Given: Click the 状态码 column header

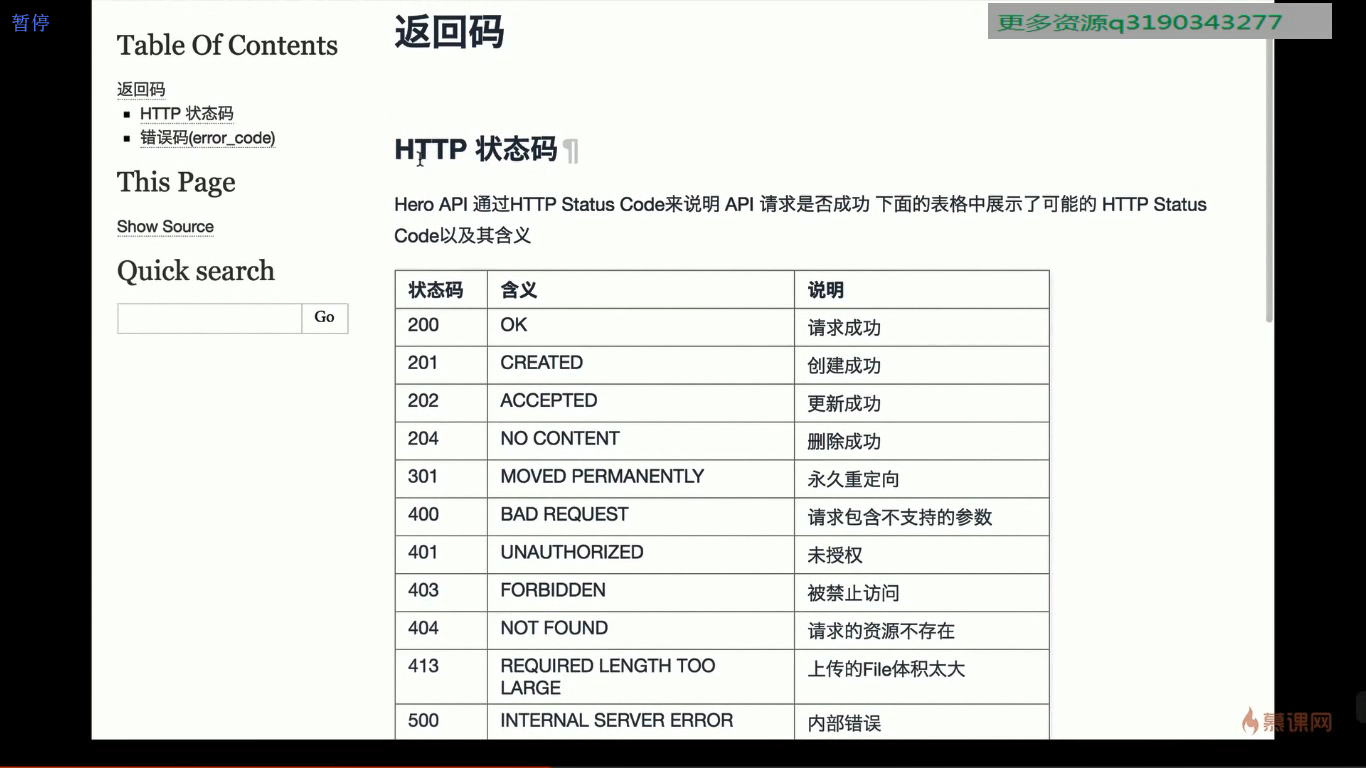Looking at the screenshot, I should (x=441, y=289).
